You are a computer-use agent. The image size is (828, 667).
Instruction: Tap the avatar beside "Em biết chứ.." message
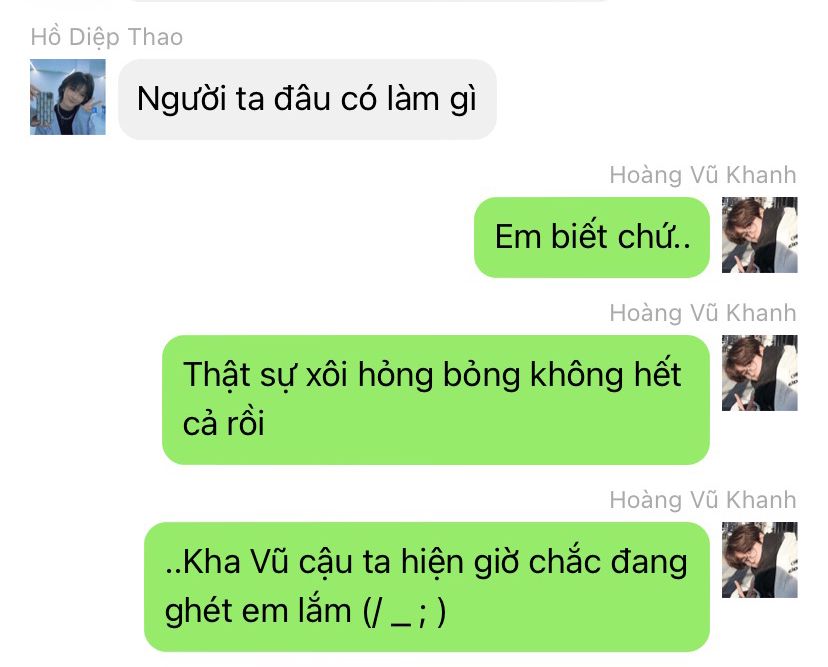pos(759,235)
